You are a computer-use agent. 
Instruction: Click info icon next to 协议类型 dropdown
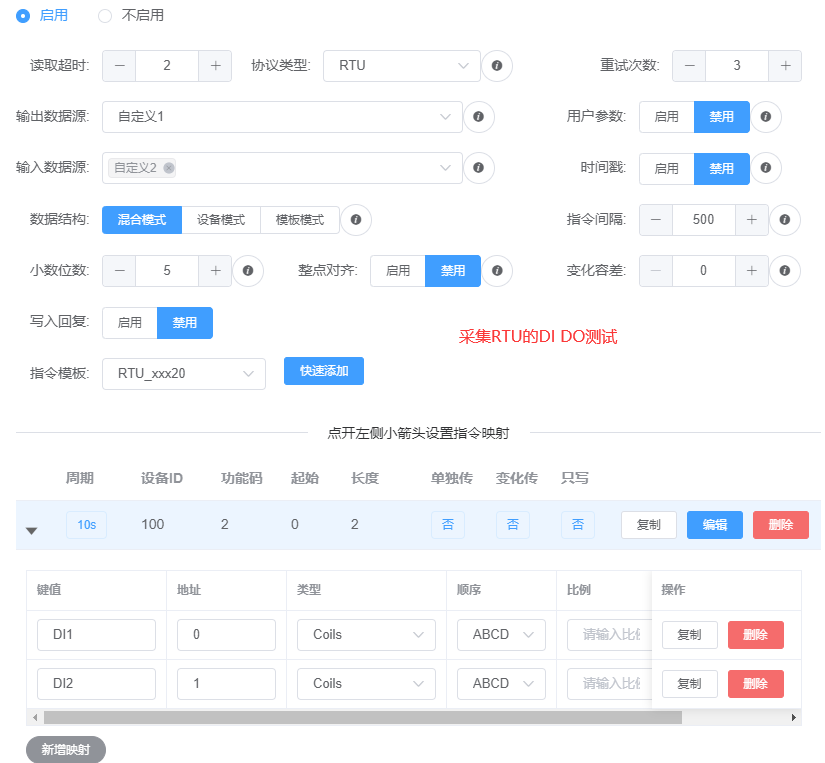click(x=497, y=66)
